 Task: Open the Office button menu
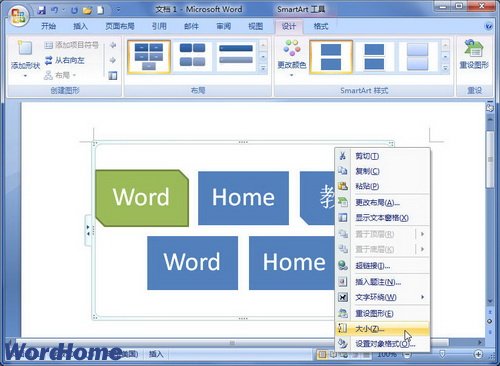click(18, 15)
